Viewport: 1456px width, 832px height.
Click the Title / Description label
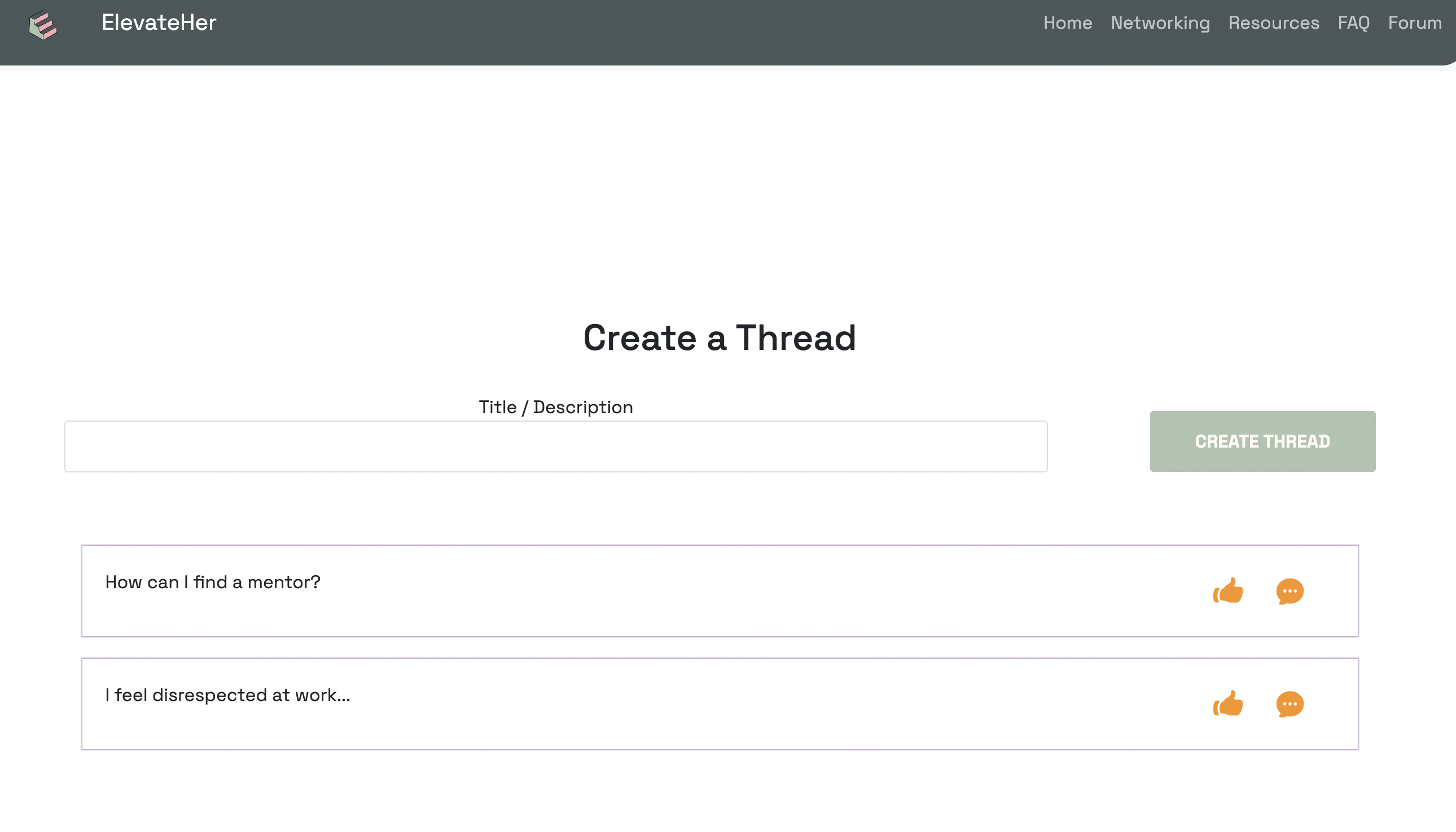[555, 407]
